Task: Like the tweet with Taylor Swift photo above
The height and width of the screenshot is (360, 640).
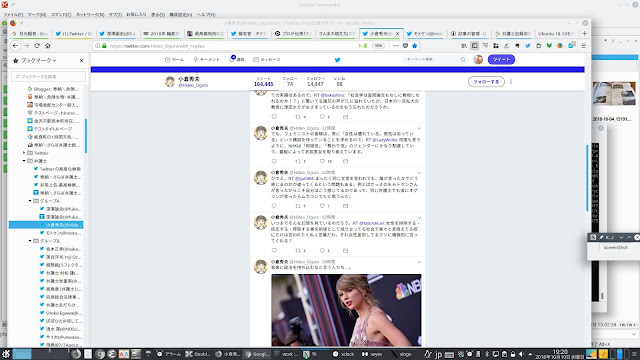Action: coord(322,250)
